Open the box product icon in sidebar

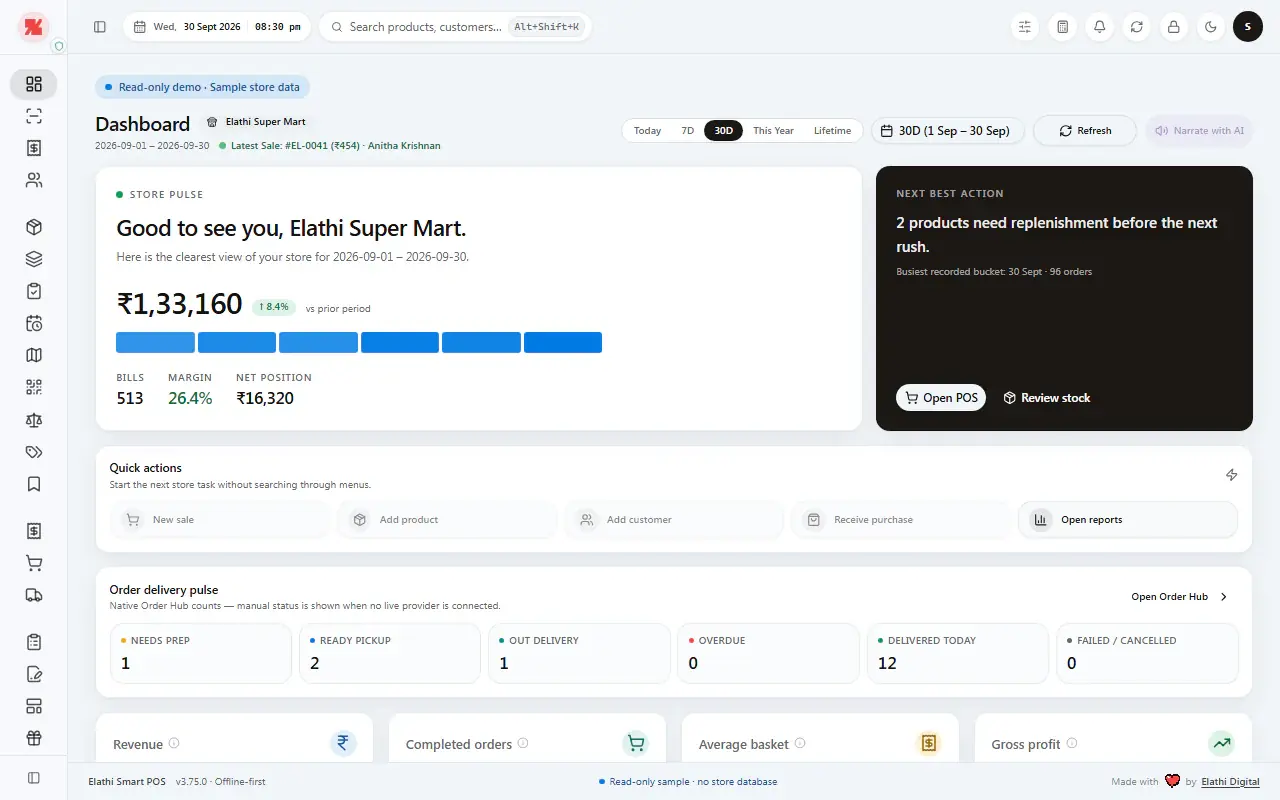(34, 227)
